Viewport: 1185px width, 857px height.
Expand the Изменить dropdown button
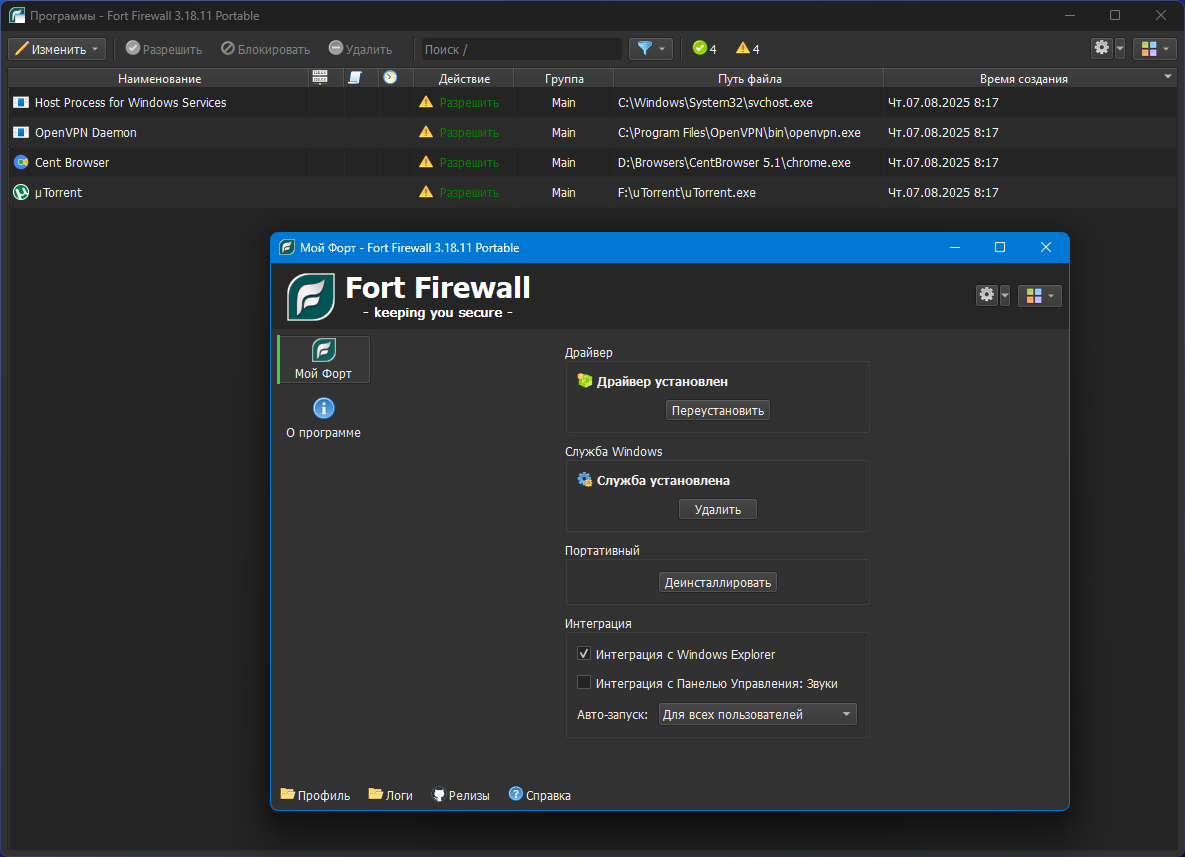pos(57,49)
